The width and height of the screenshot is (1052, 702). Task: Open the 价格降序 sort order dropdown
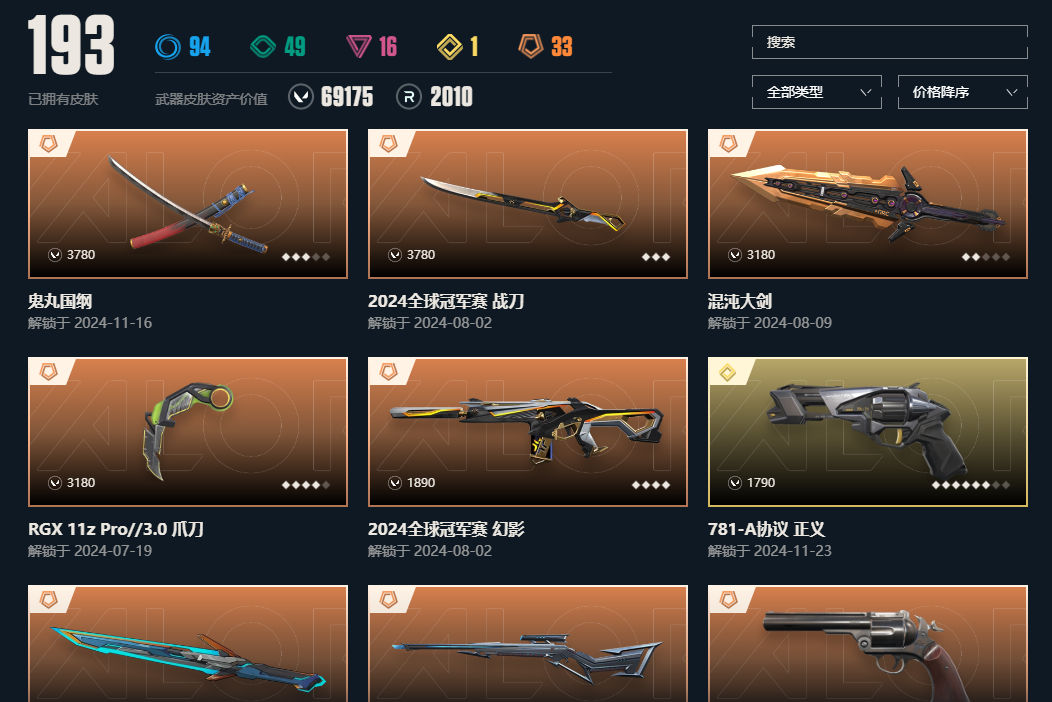963,92
